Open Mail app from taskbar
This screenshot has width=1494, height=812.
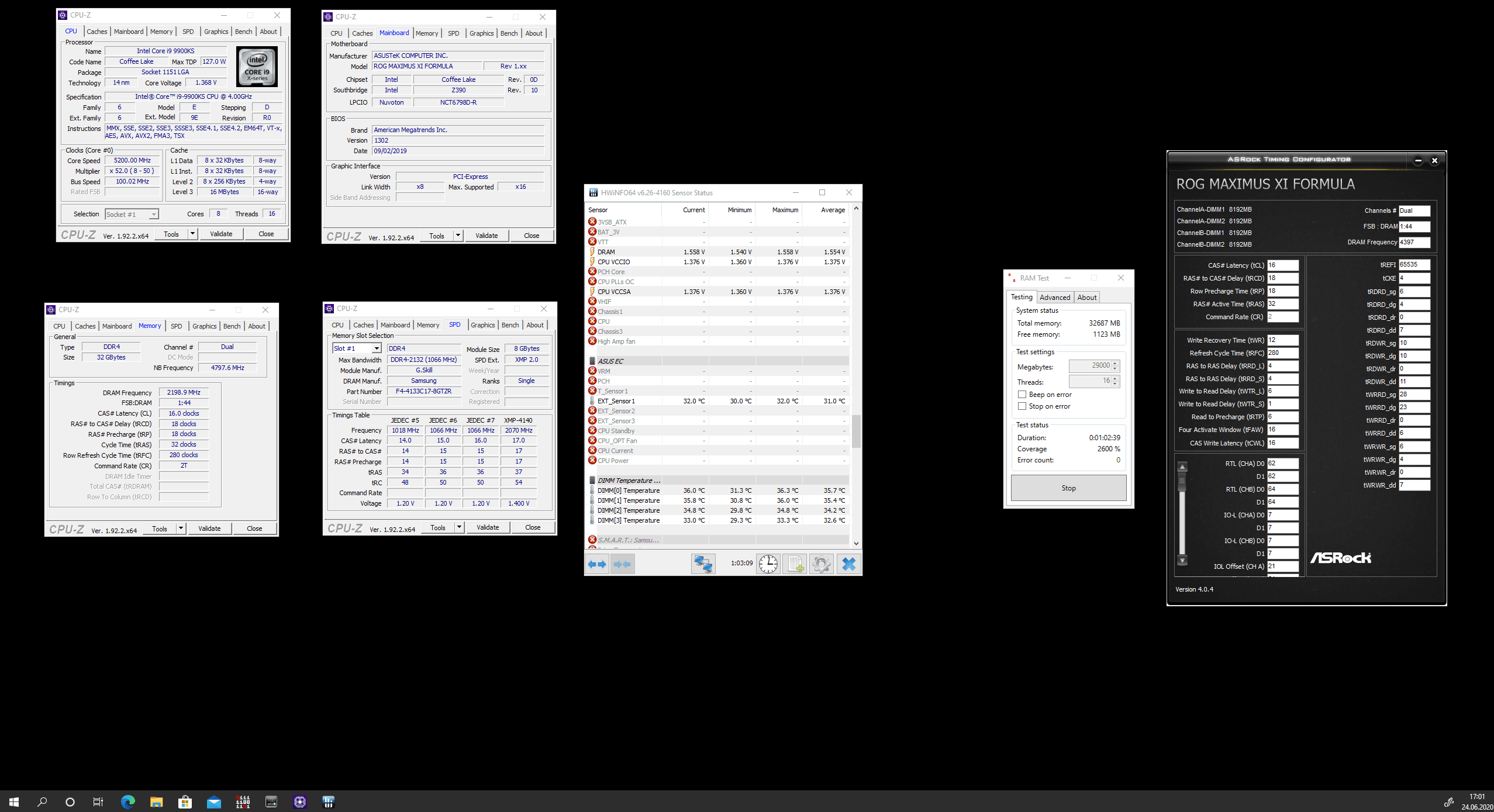[x=214, y=801]
